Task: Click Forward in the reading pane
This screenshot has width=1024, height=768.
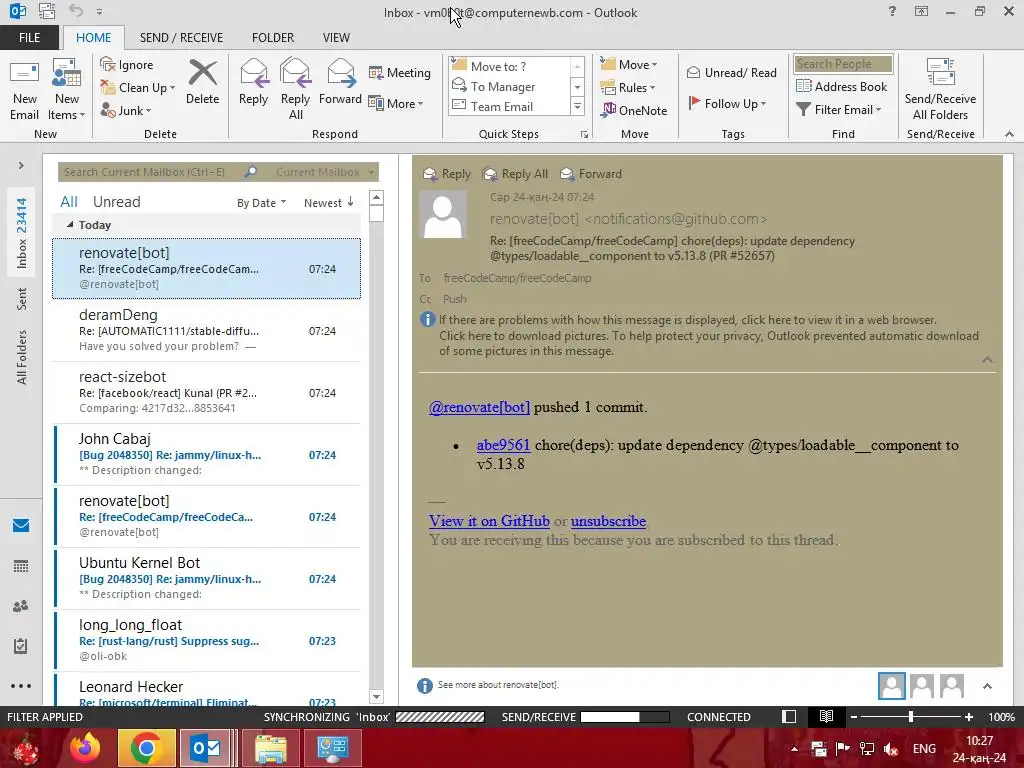Action: pyautogui.click(x=591, y=174)
